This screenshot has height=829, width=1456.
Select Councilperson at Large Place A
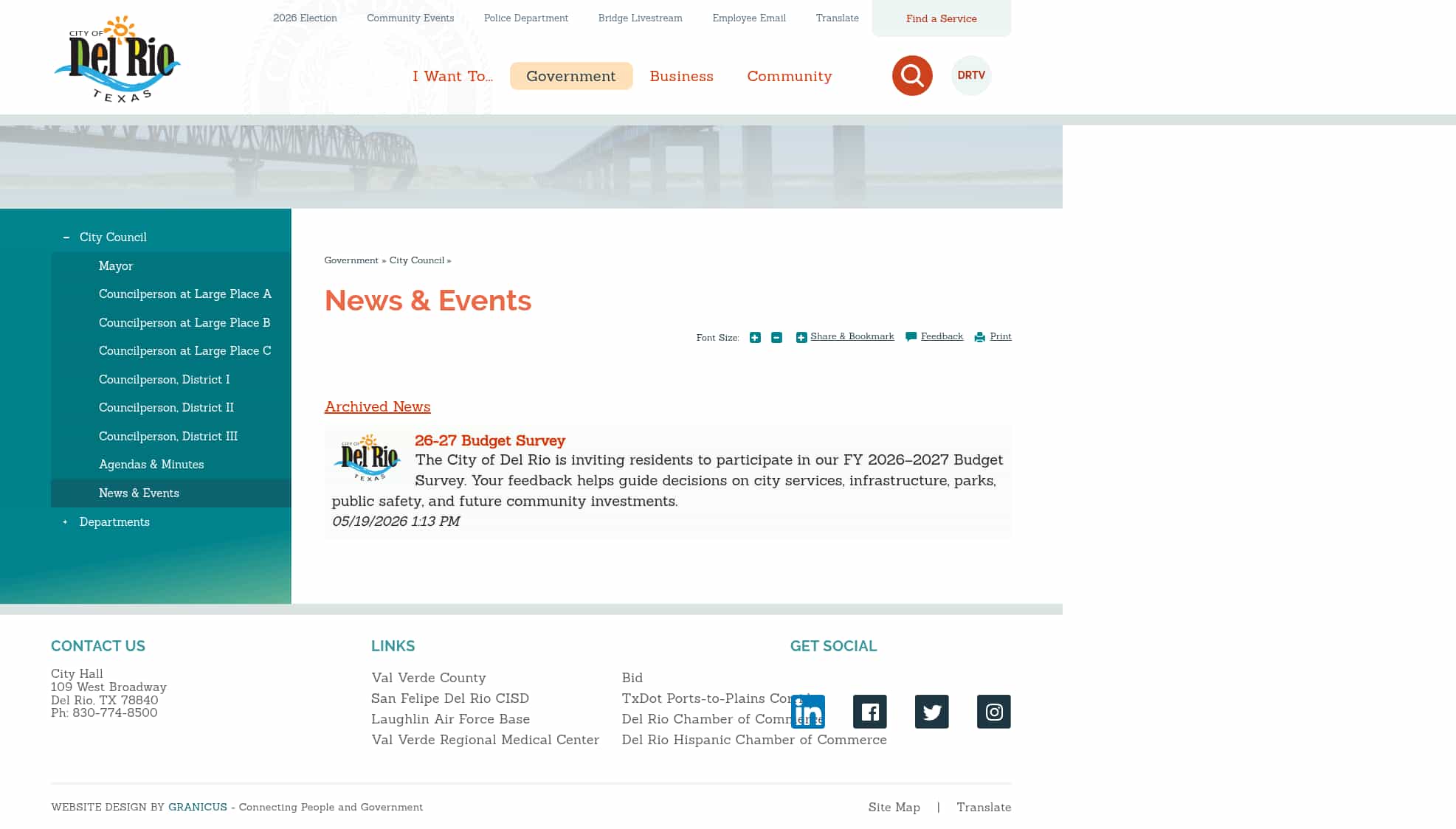coord(185,294)
